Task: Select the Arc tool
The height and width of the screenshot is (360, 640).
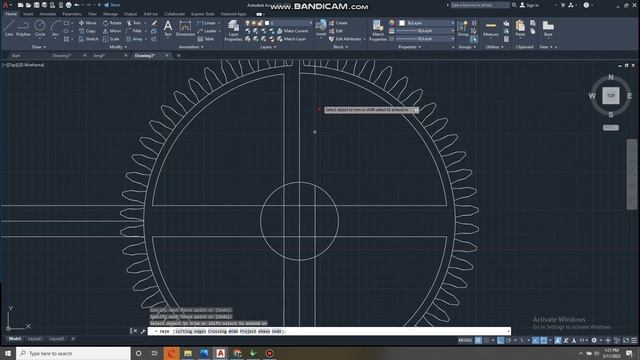Action: tap(55, 29)
